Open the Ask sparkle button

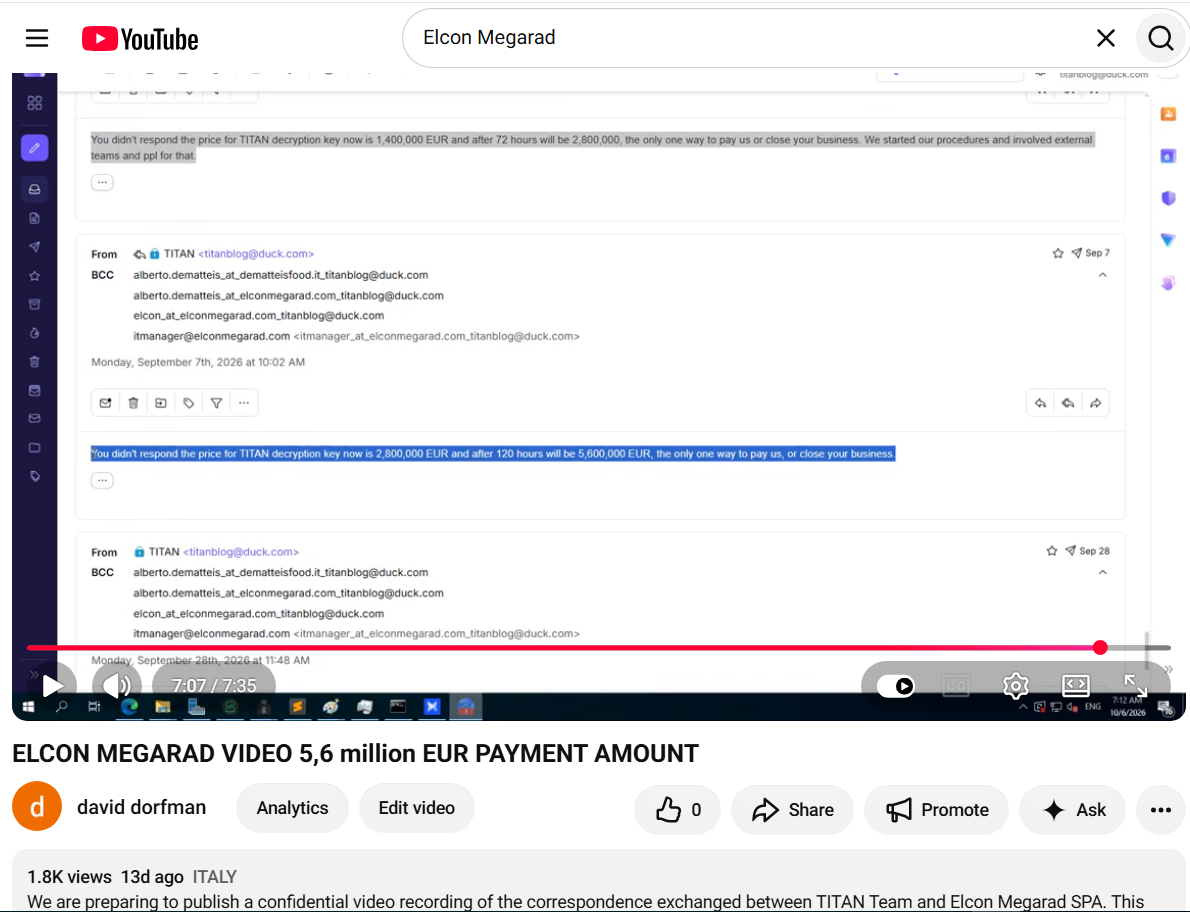1074,810
